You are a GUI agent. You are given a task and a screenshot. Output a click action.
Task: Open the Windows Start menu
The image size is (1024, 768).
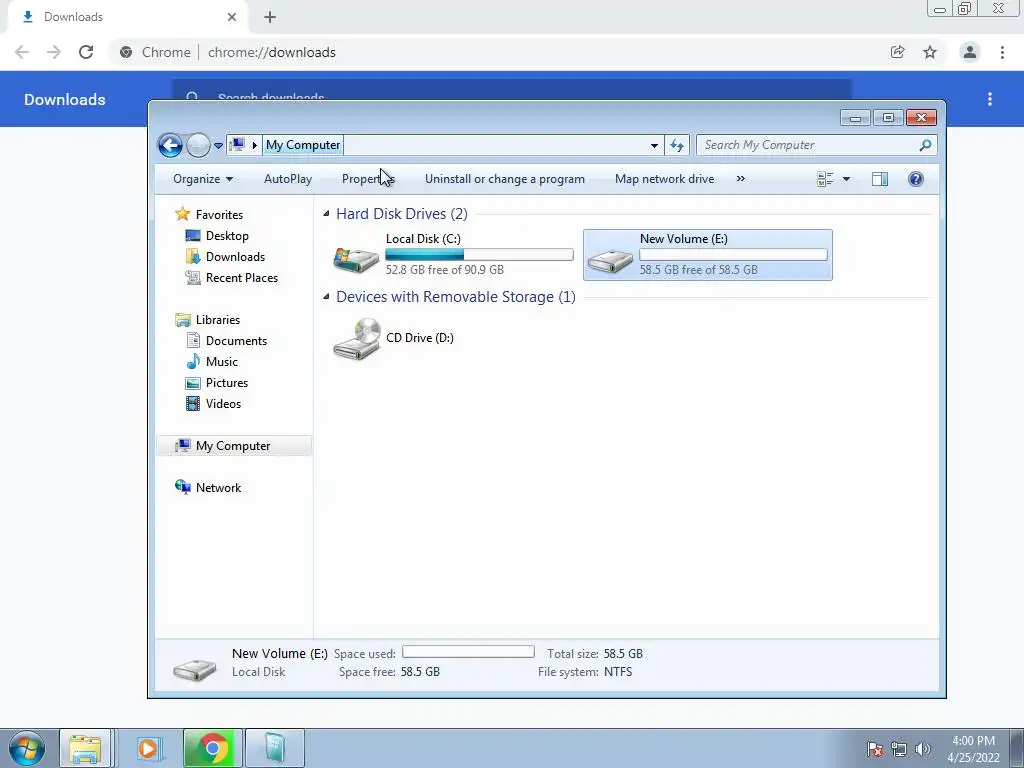pos(27,749)
